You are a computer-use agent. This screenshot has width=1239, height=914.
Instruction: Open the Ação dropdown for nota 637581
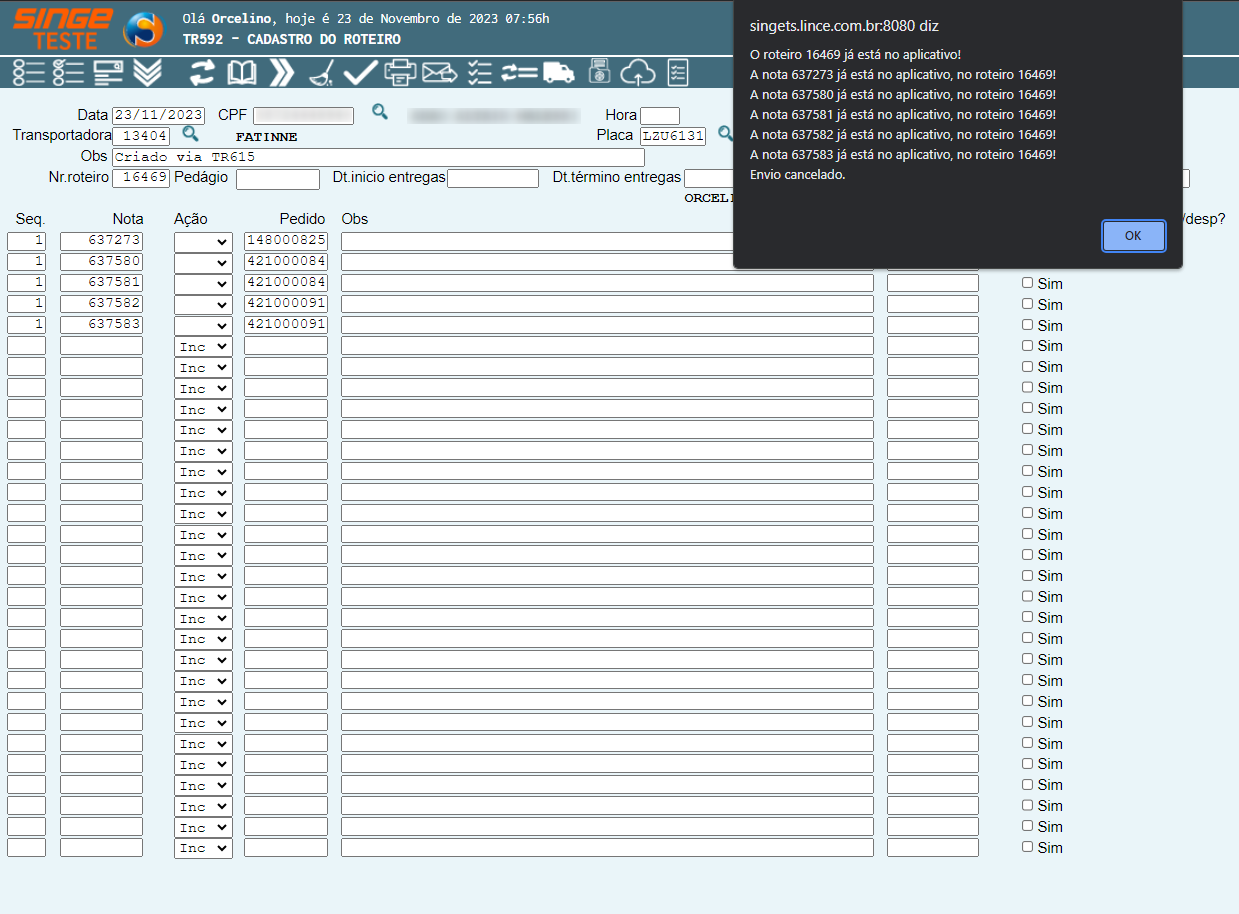pos(203,283)
